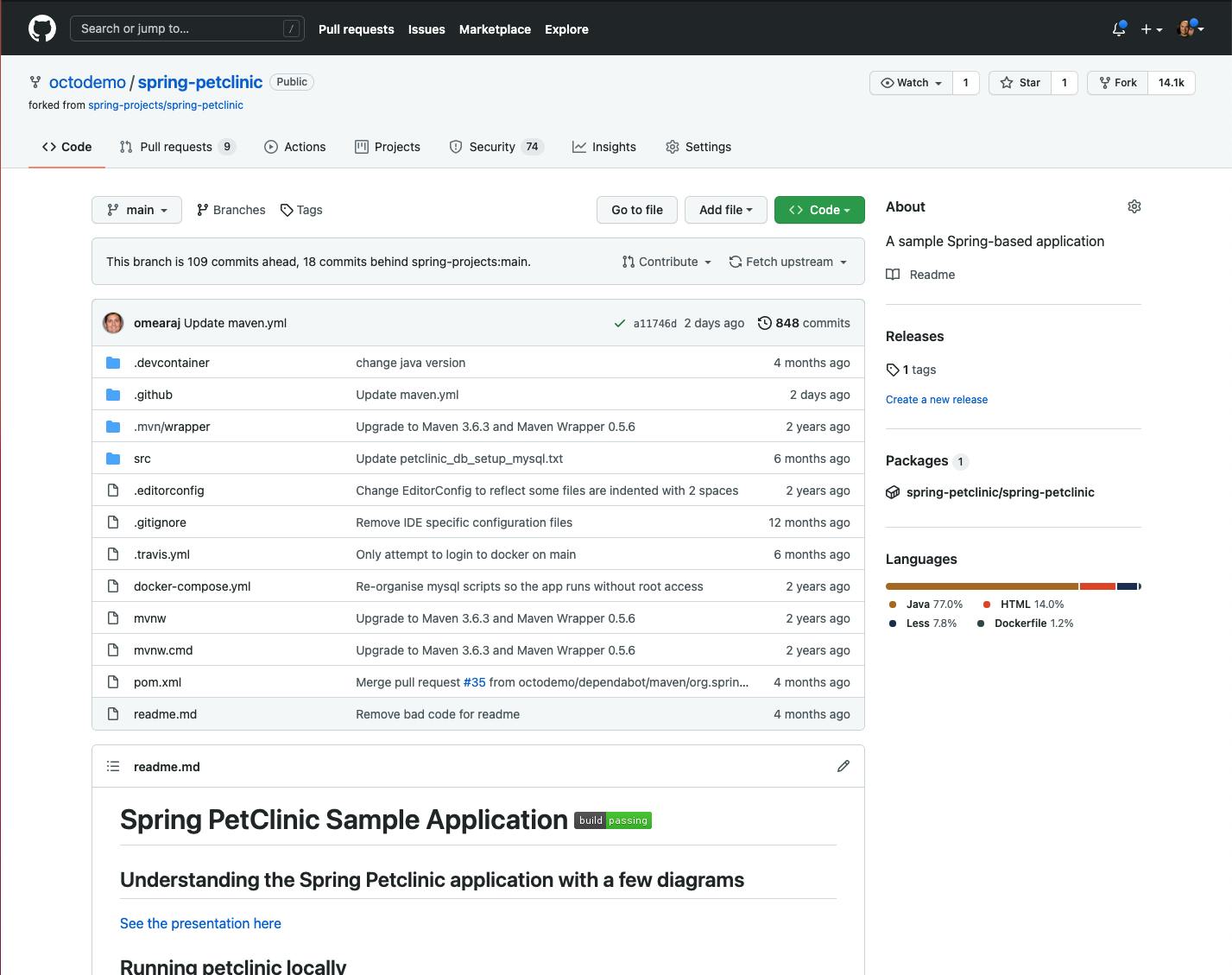Image resolution: width=1232 pixels, height=975 pixels.
Task: Click the edit pencil on readme.md
Action: (843, 766)
